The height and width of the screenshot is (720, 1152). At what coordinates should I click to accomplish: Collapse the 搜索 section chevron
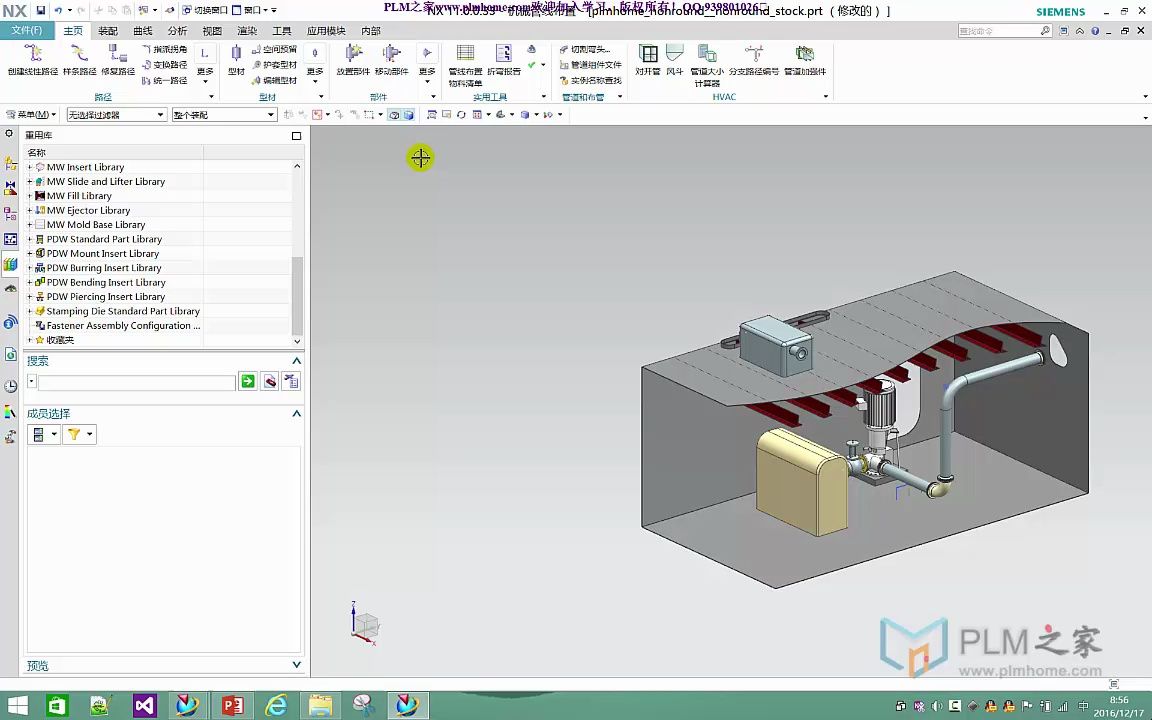(297, 361)
